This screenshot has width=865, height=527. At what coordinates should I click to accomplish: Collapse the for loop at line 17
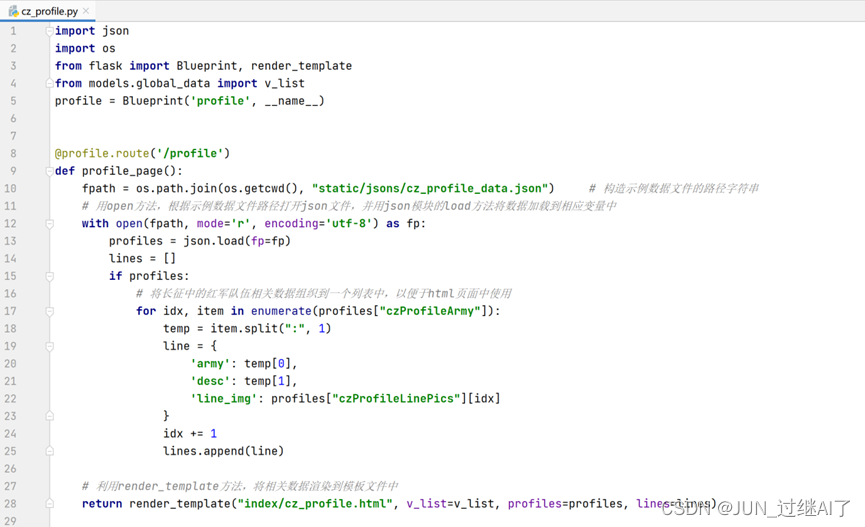(49, 311)
